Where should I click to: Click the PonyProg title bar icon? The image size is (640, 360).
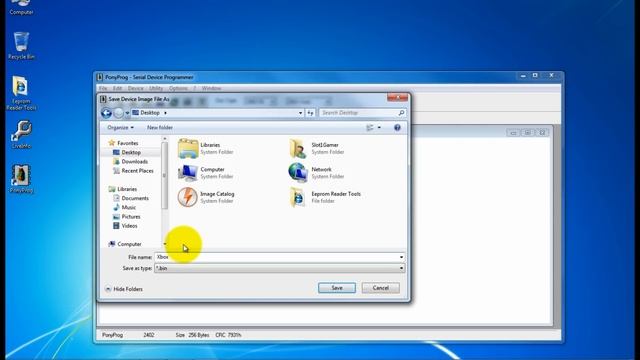point(100,77)
